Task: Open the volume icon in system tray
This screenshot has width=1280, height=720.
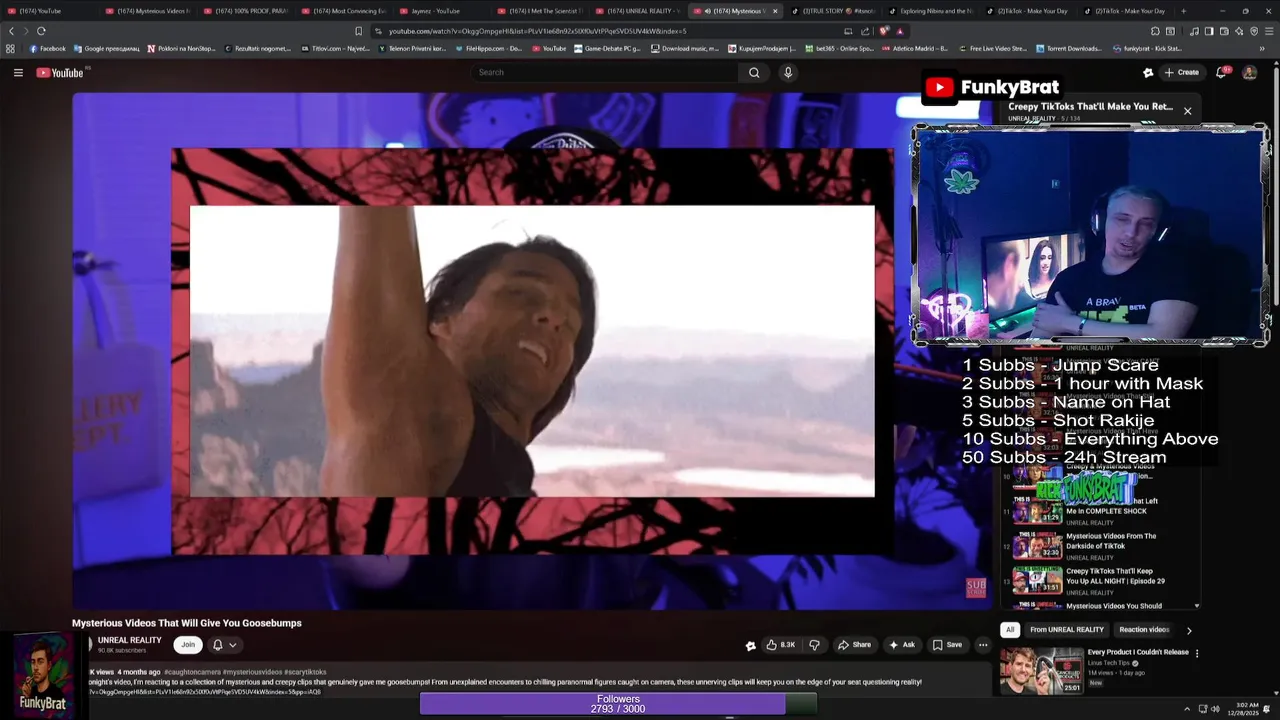Action: [x=1215, y=709]
